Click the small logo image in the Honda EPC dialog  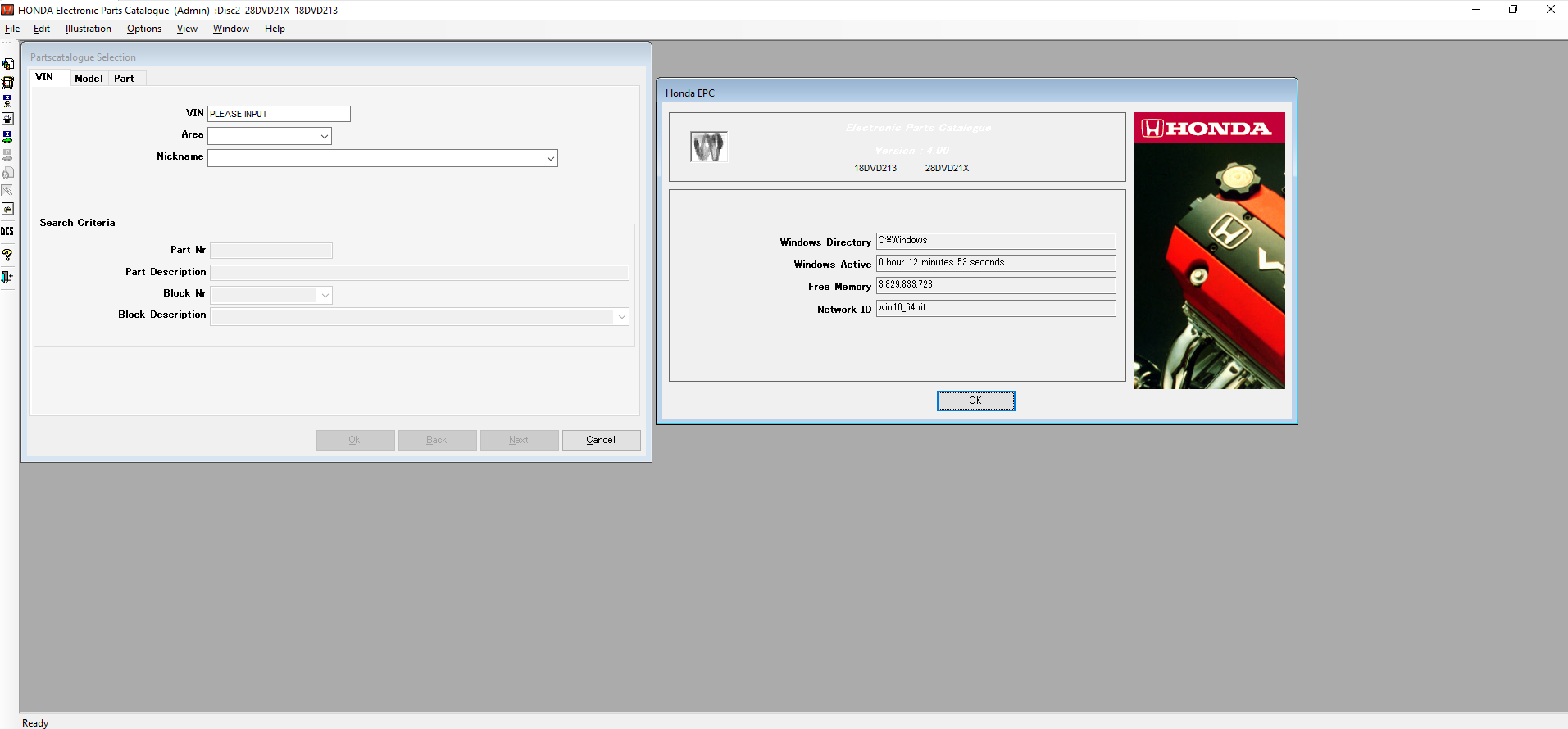click(708, 147)
